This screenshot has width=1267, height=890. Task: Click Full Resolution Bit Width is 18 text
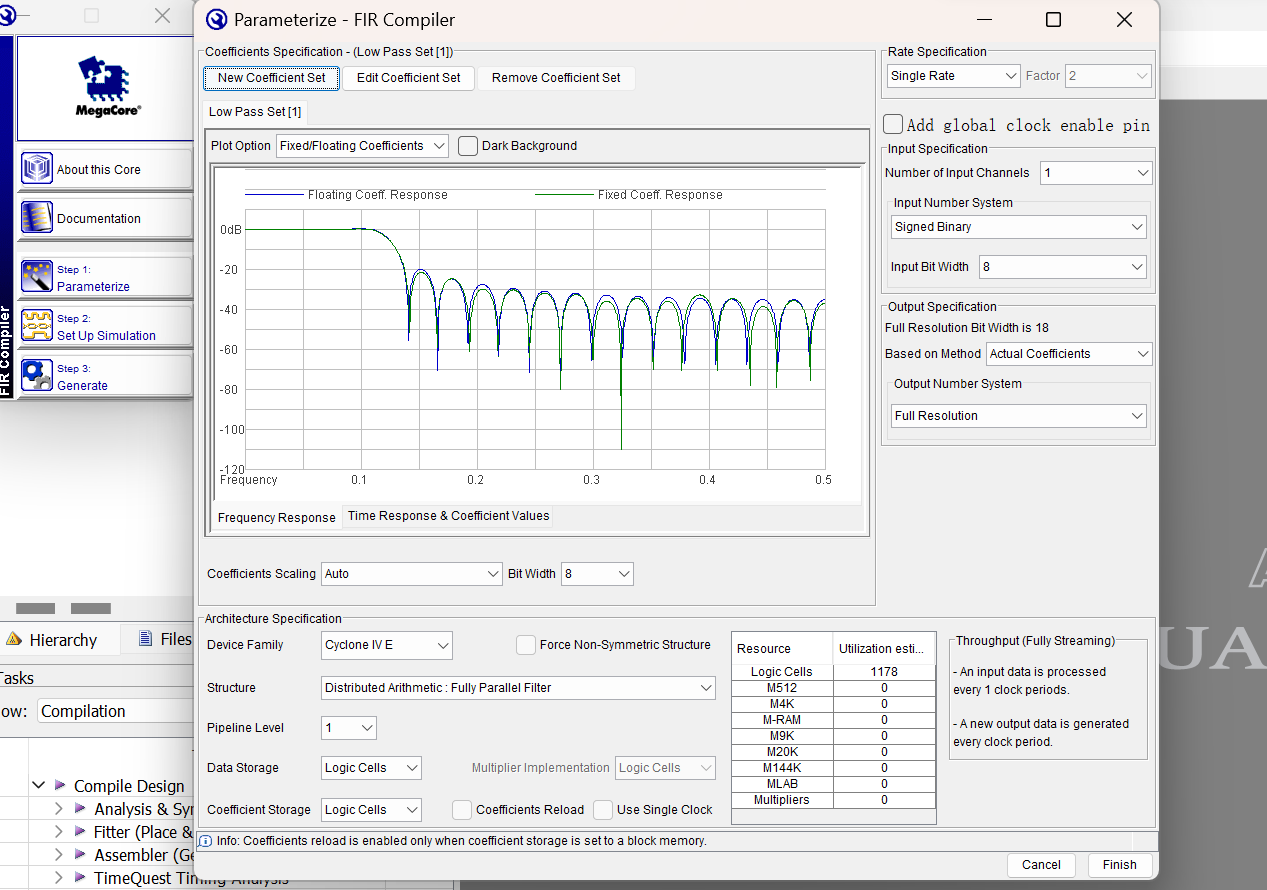pyautogui.click(x=967, y=328)
